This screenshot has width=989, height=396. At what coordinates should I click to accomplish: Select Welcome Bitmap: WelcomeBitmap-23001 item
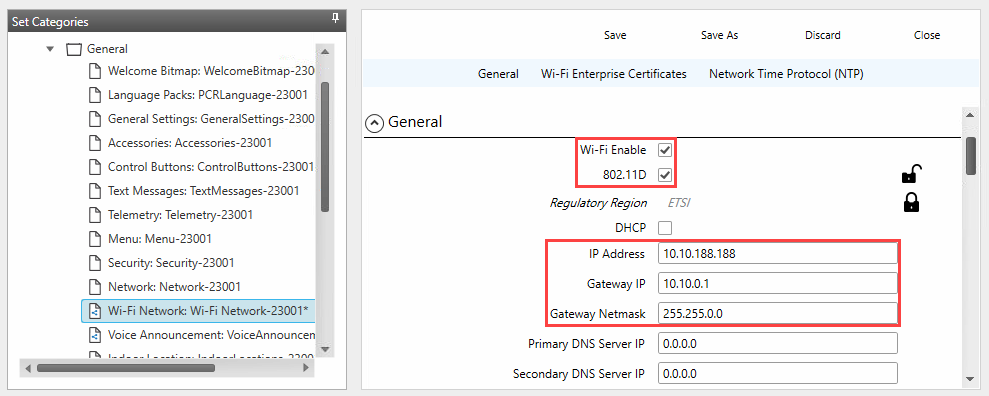click(x=211, y=71)
